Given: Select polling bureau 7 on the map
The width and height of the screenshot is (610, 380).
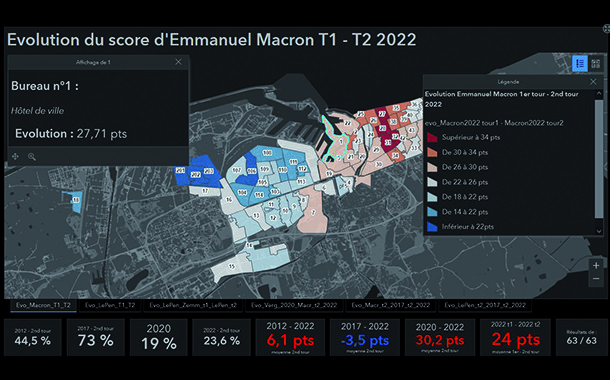Looking at the screenshot, I should [313, 212].
